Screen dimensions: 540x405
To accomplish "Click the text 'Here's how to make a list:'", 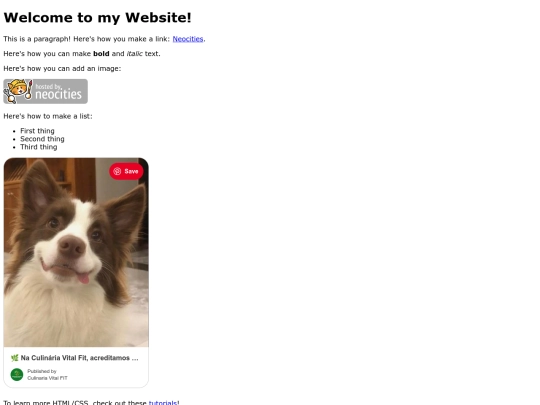I will pos(48,116).
